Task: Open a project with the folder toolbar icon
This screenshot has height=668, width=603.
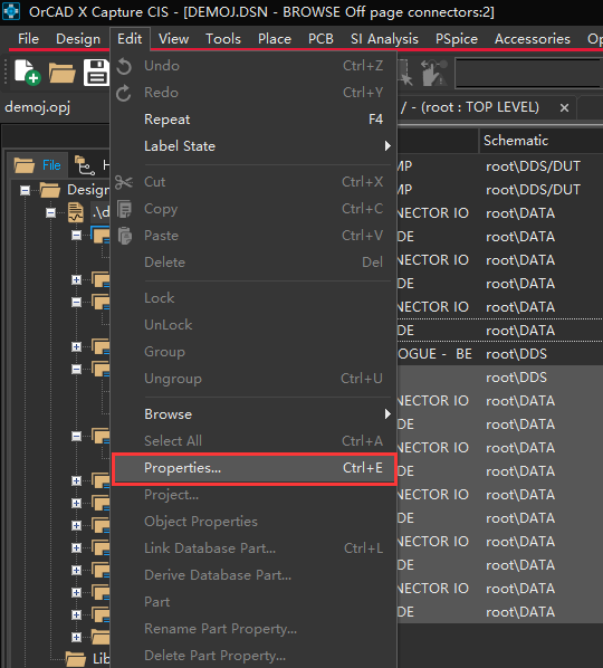Action: click(62, 73)
